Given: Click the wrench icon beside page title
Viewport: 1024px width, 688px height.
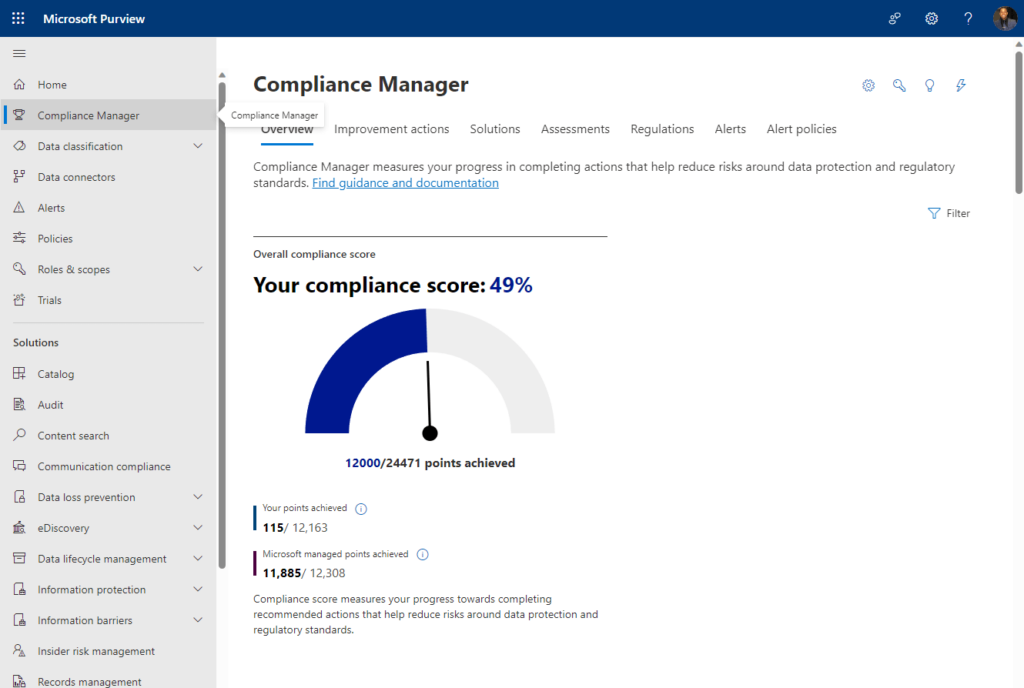Looking at the screenshot, I should point(899,86).
